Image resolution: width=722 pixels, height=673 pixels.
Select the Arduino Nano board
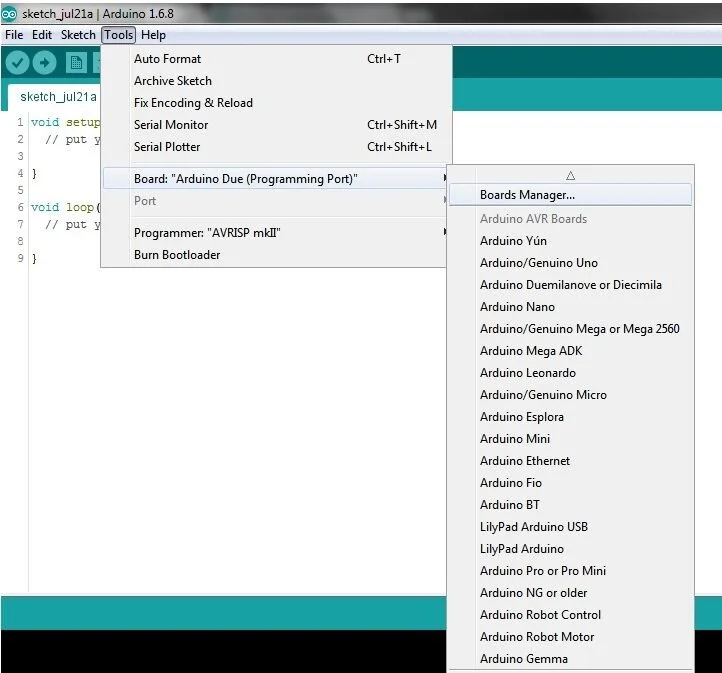[x=570, y=307]
